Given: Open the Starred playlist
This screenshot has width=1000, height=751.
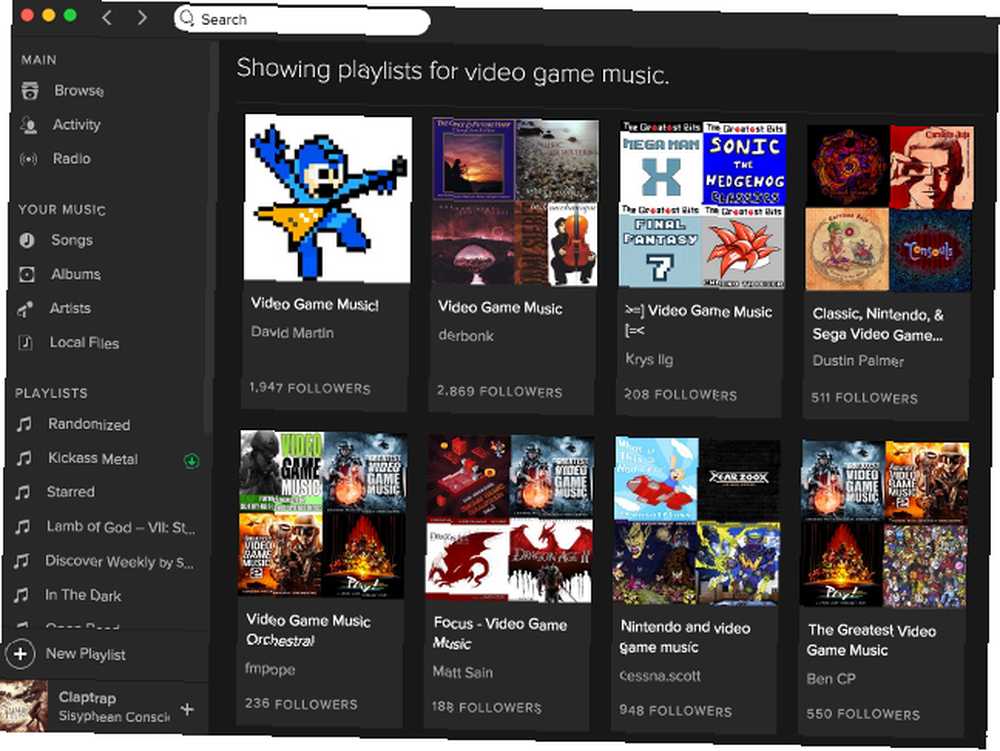Looking at the screenshot, I should tap(70, 492).
